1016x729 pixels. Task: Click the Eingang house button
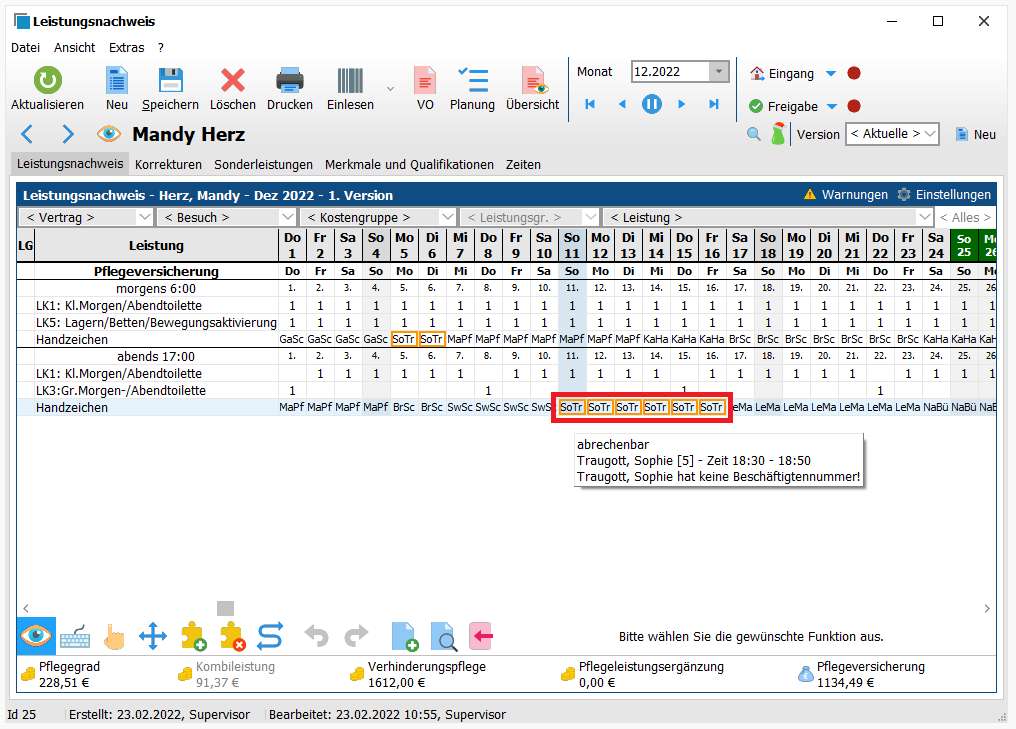coord(781,73)
